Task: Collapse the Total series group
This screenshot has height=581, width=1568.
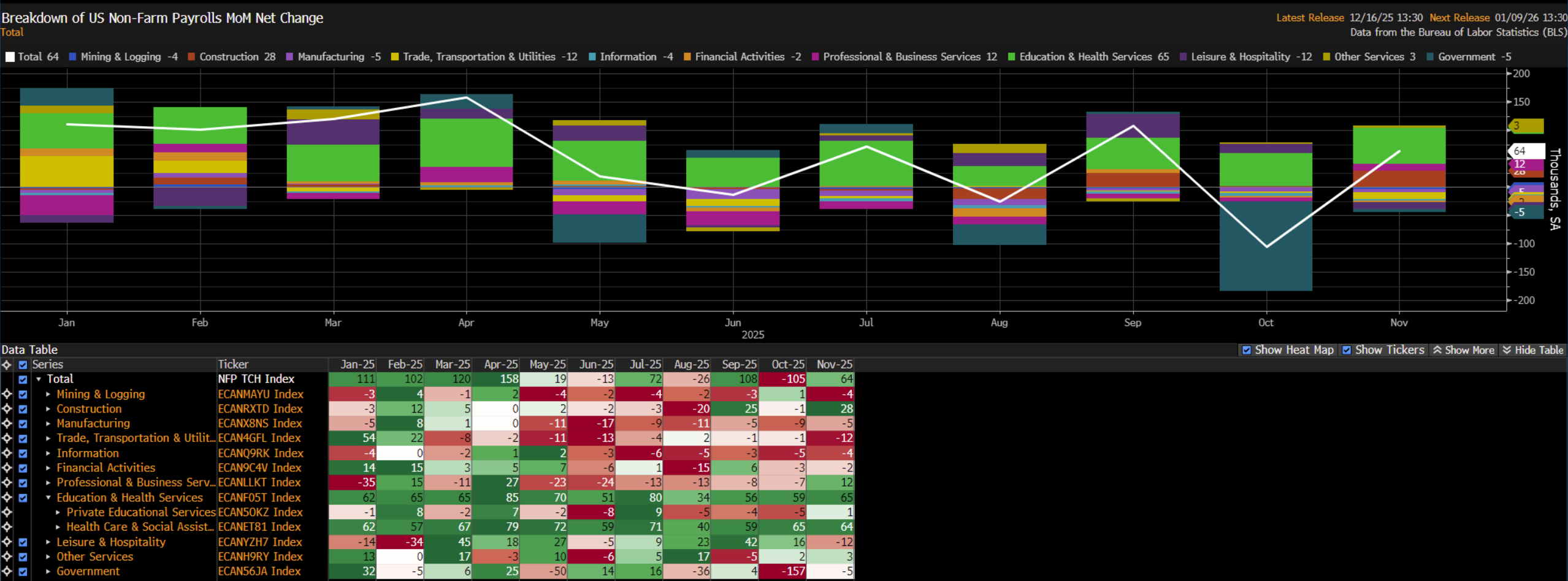Action: pos(39,379)
